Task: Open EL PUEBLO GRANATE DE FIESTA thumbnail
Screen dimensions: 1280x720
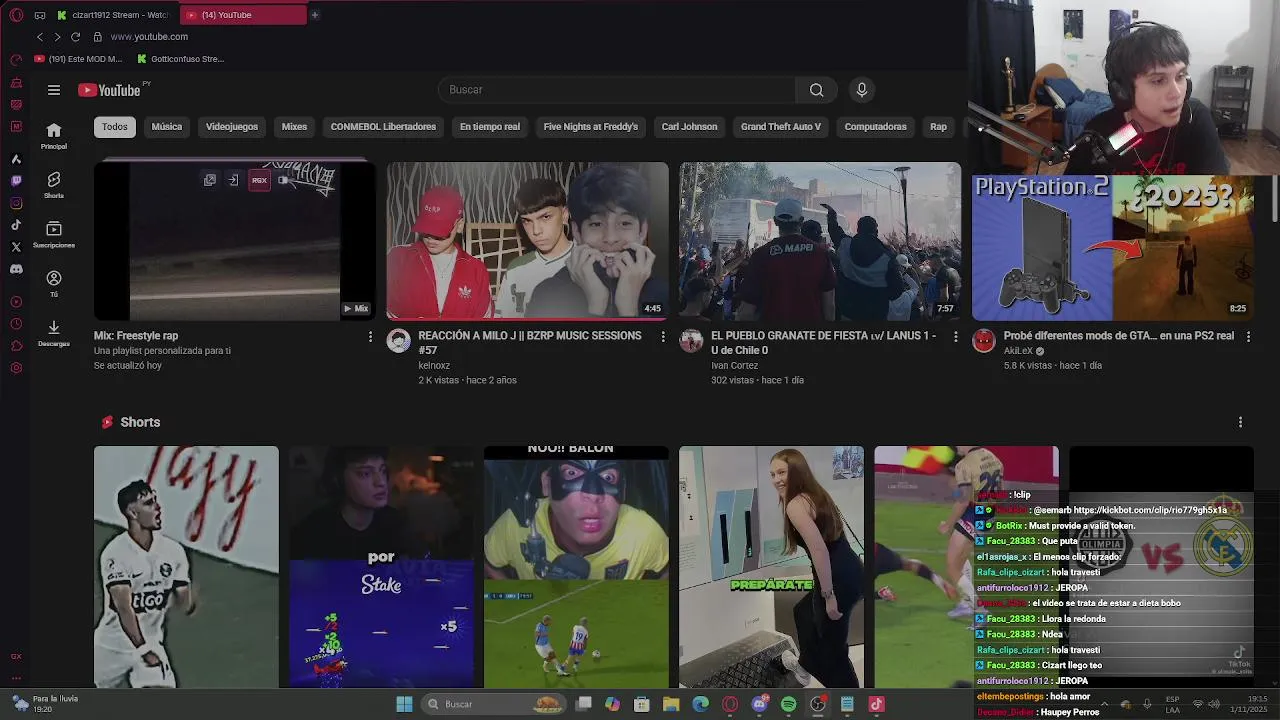Action: [x=820, y=241]
